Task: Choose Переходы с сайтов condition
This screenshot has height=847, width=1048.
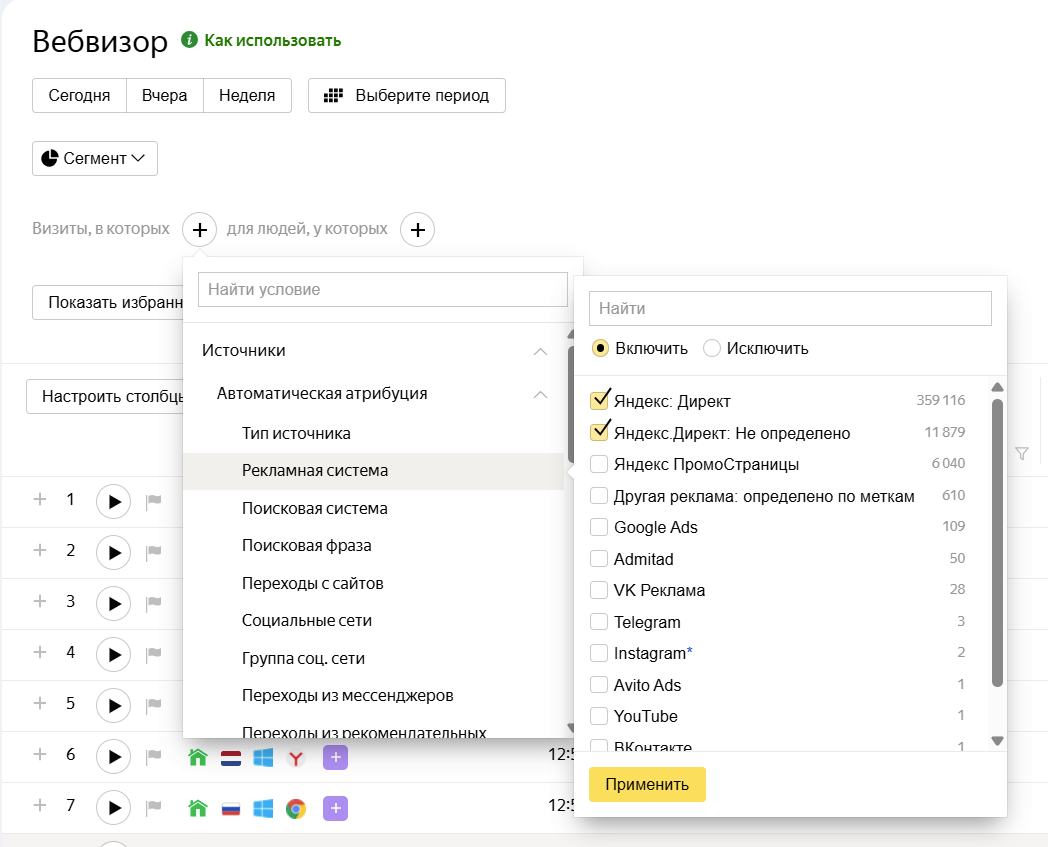Action: pyautogui.click(x=313, y=583)
